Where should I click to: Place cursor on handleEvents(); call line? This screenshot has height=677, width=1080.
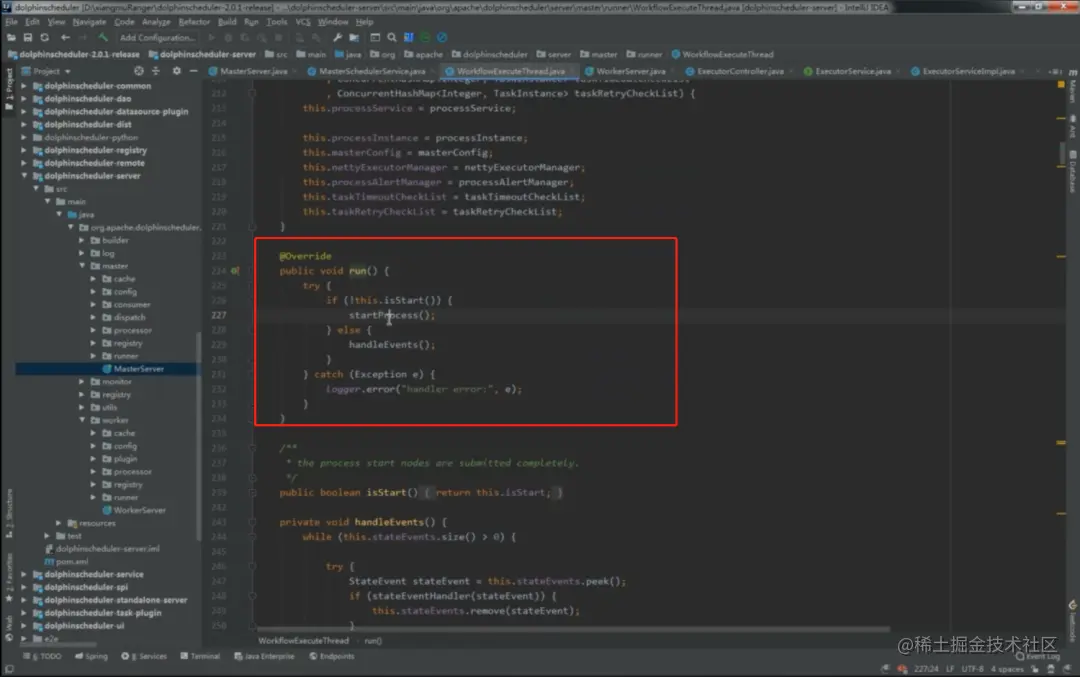tap(391, 345)
